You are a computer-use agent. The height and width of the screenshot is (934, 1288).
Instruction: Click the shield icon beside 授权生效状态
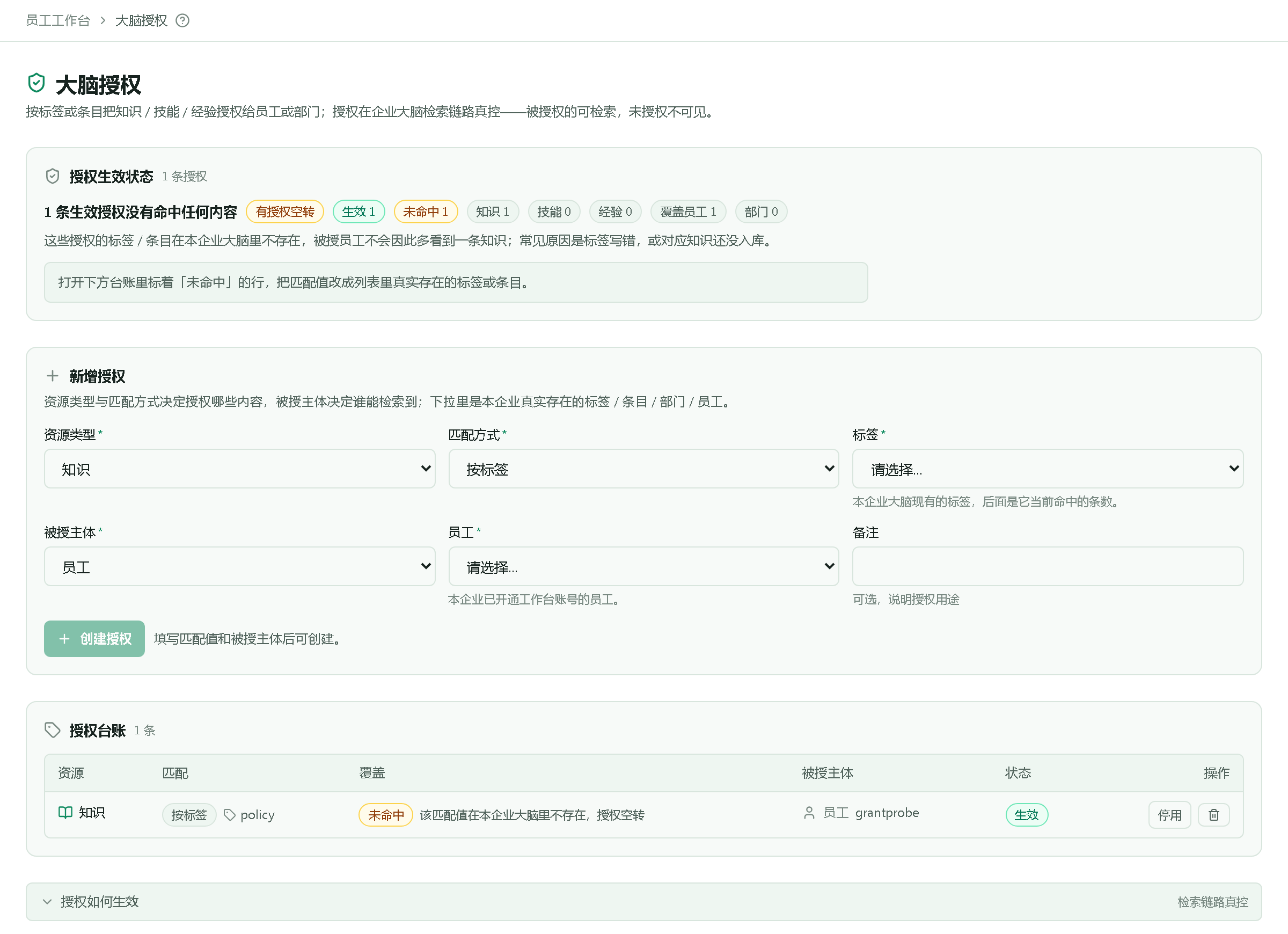click(52, 176)
